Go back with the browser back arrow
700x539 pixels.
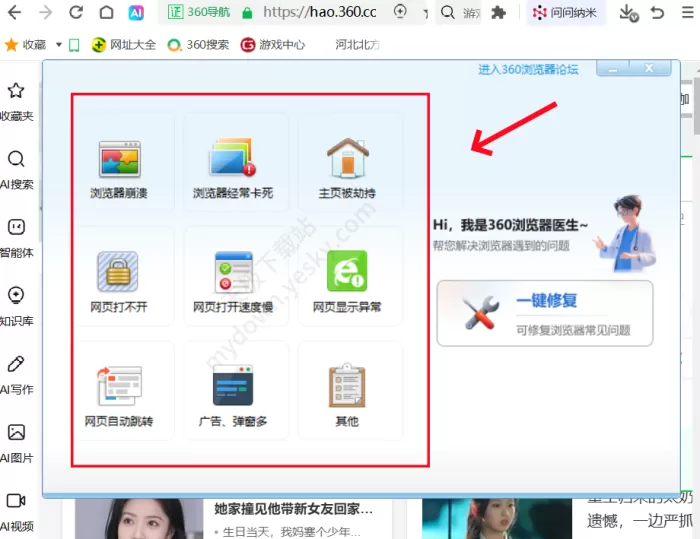15,13
